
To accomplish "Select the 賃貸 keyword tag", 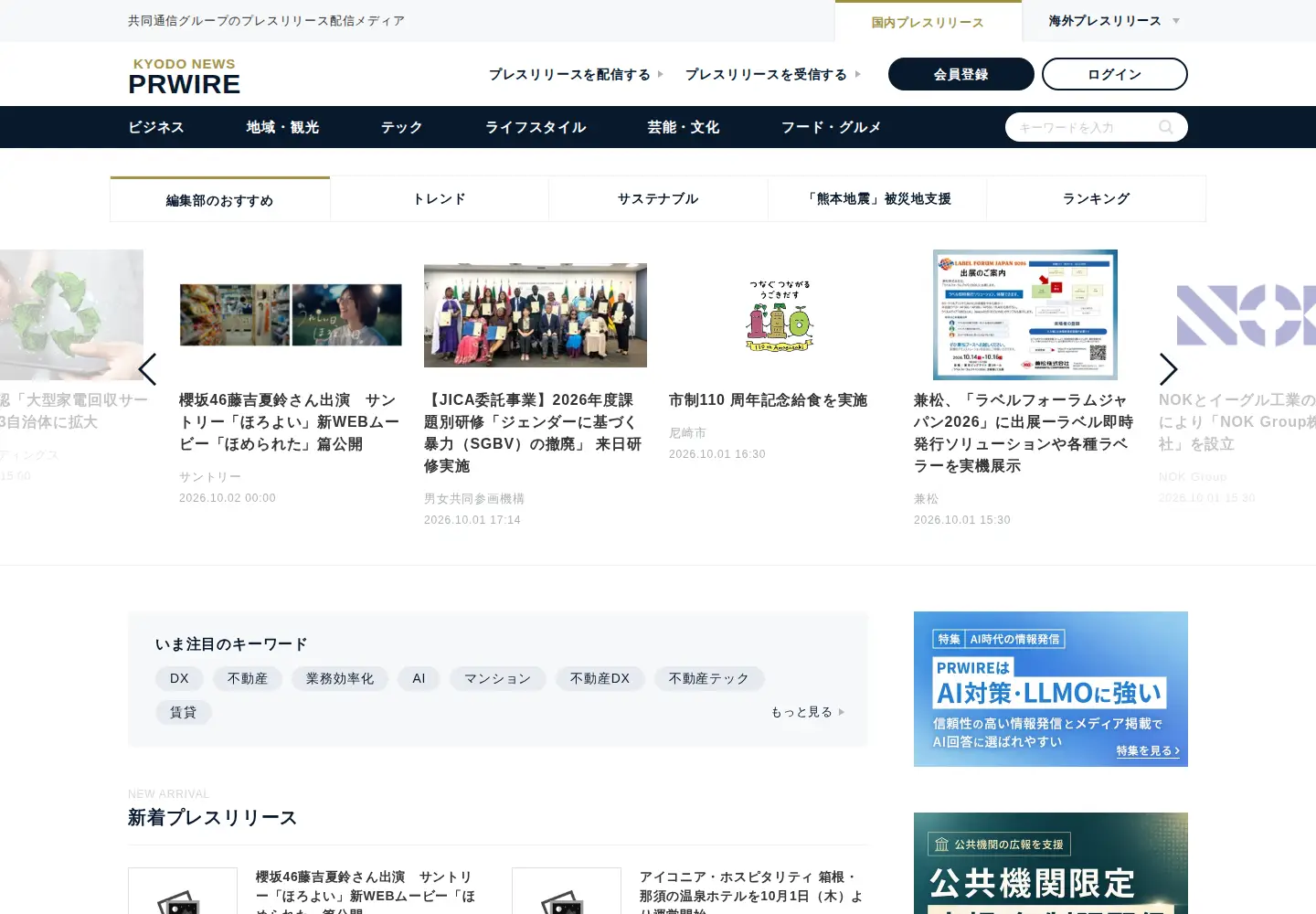I will tap(184, 712).
